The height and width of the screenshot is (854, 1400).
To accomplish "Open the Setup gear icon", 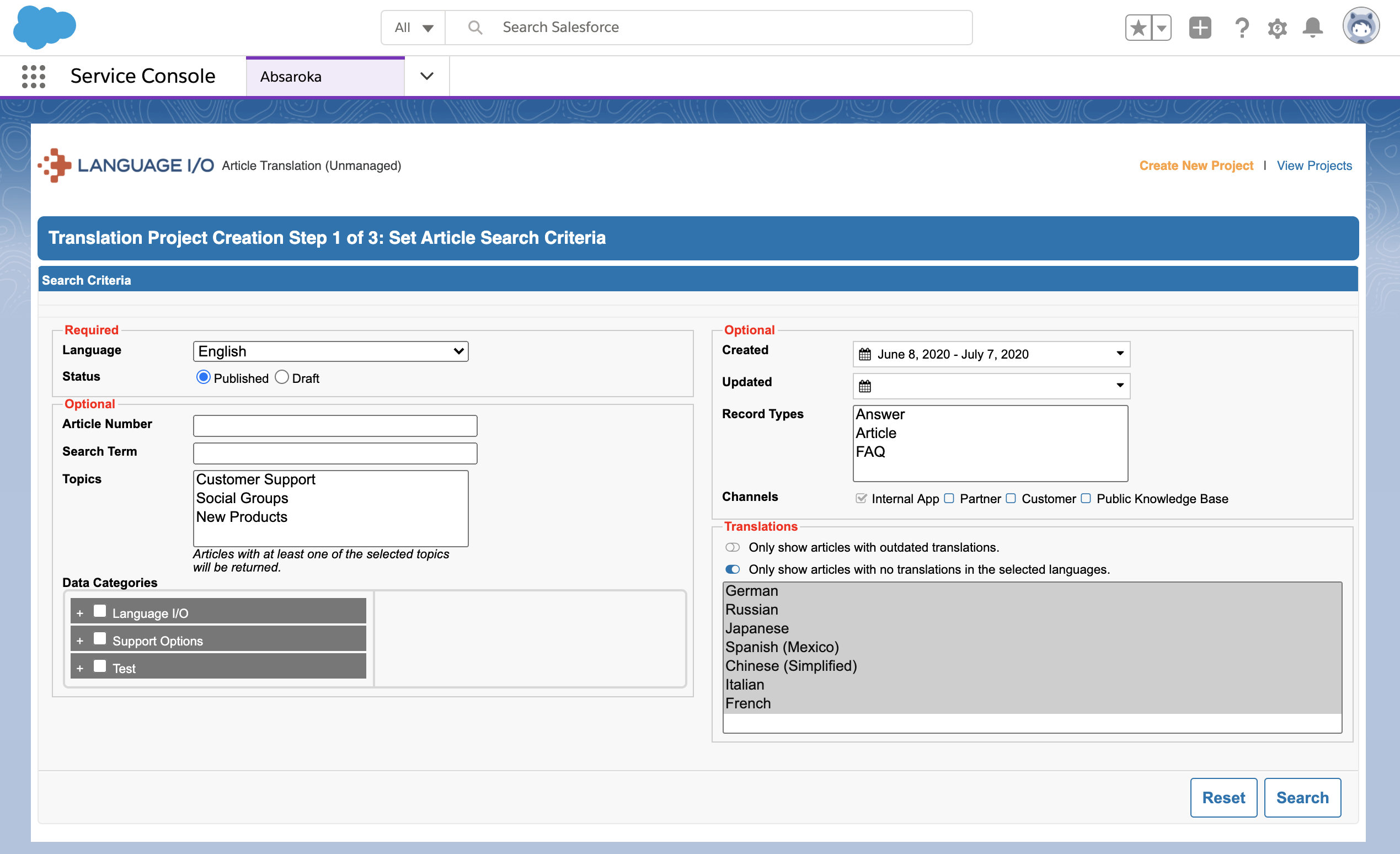I will (1276, 27).
